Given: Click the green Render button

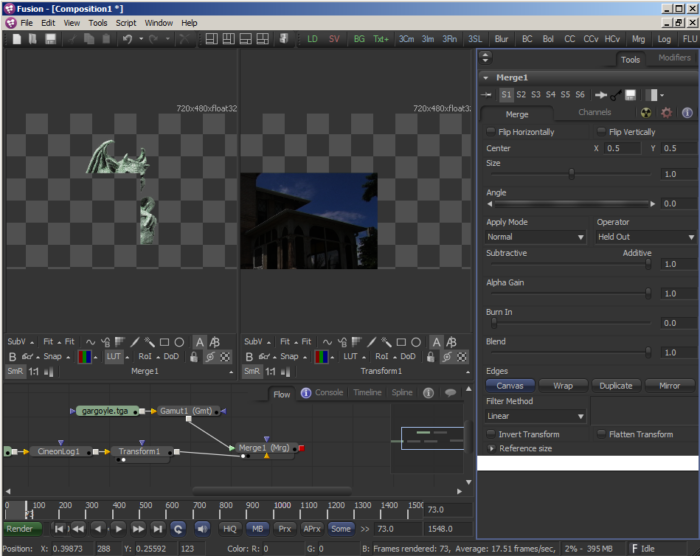Looking at the screenshot, I should point(22,529).
